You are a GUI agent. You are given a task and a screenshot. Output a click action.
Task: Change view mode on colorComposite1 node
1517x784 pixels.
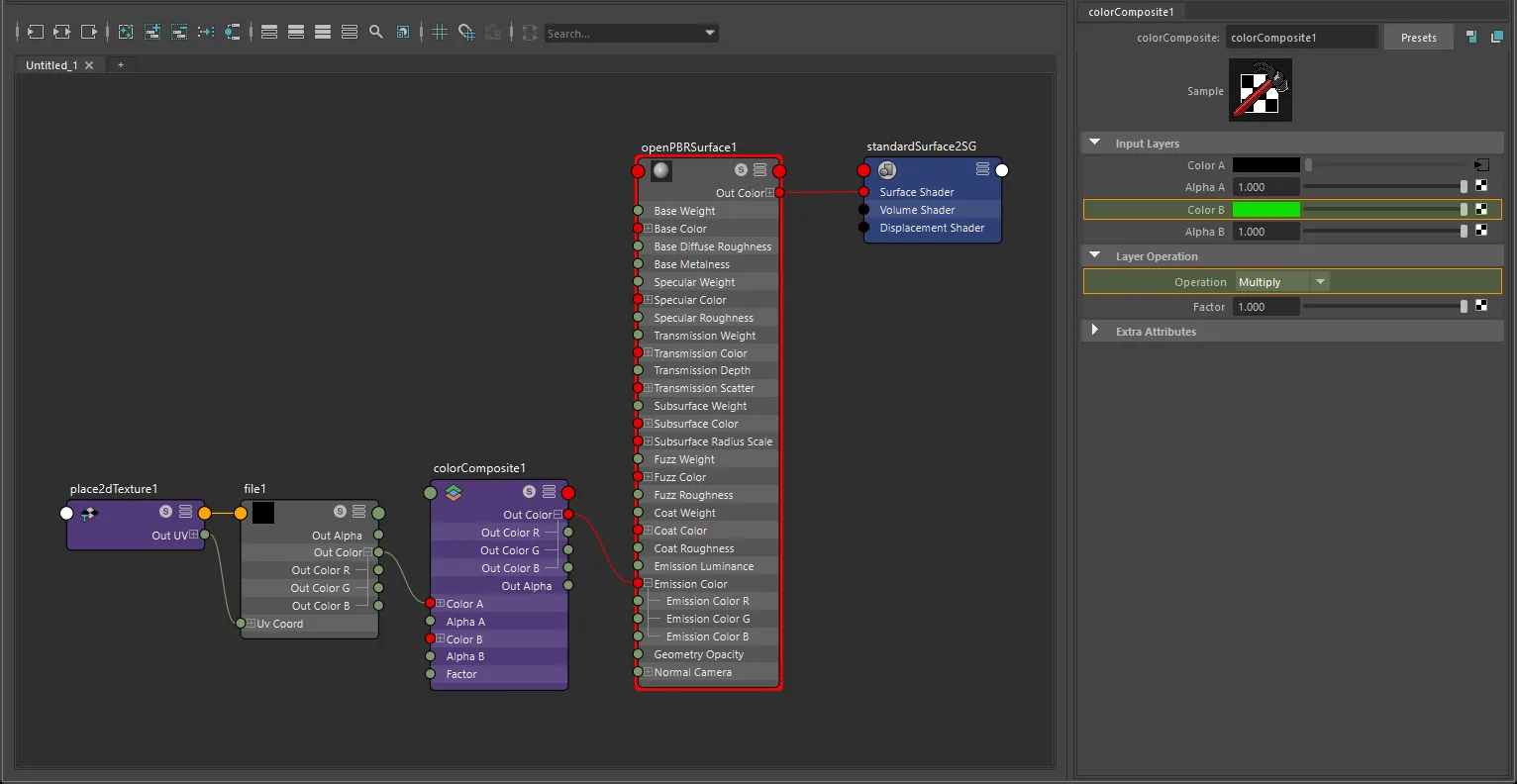click(x=550, y=492)
